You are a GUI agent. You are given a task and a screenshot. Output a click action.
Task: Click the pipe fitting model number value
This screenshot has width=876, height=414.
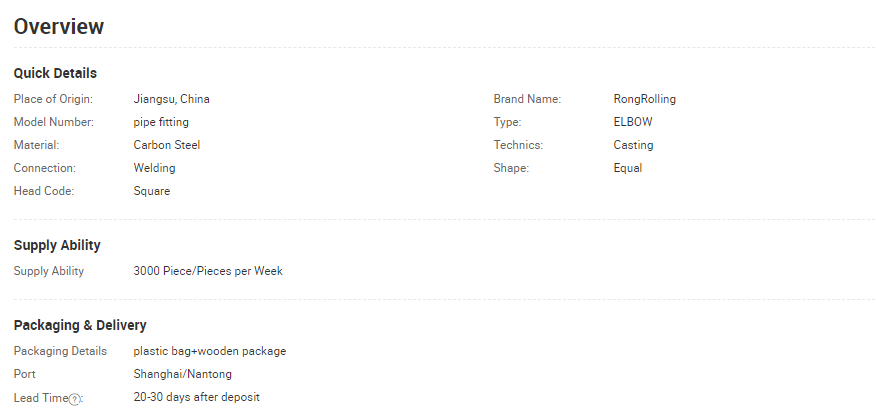point(161,122)
